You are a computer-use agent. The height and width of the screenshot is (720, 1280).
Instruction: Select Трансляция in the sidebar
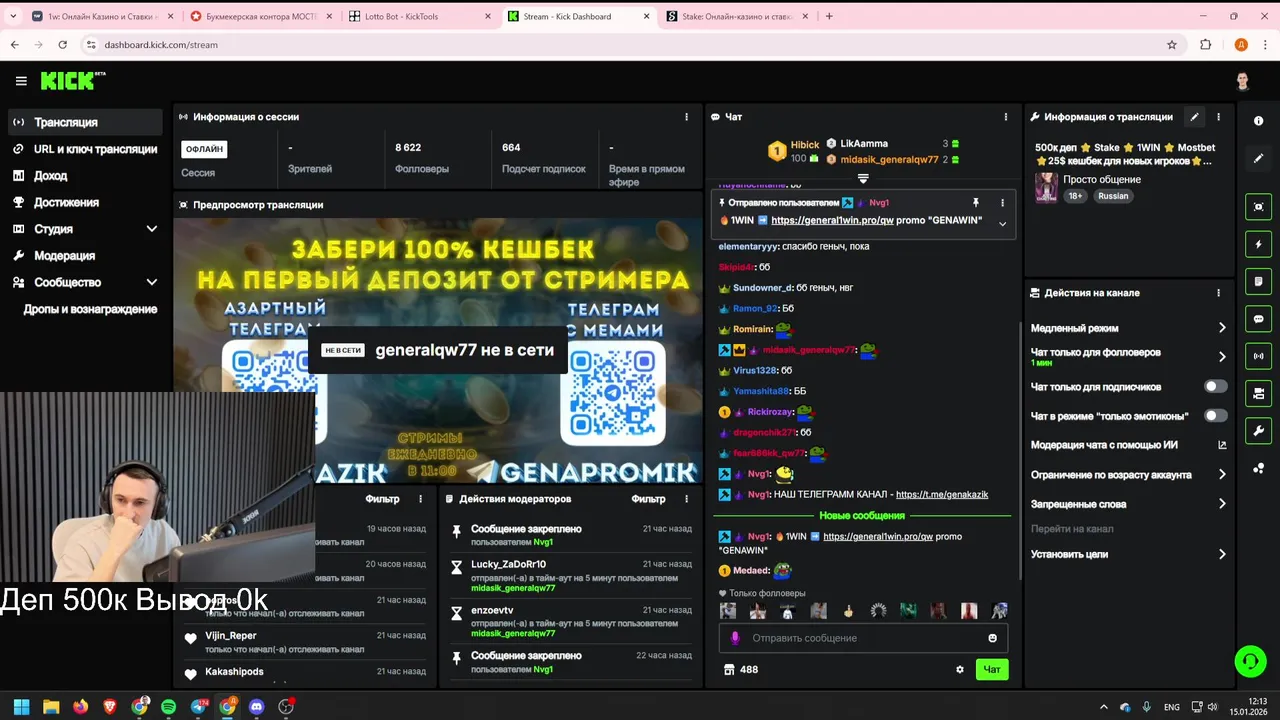(85, 122)
